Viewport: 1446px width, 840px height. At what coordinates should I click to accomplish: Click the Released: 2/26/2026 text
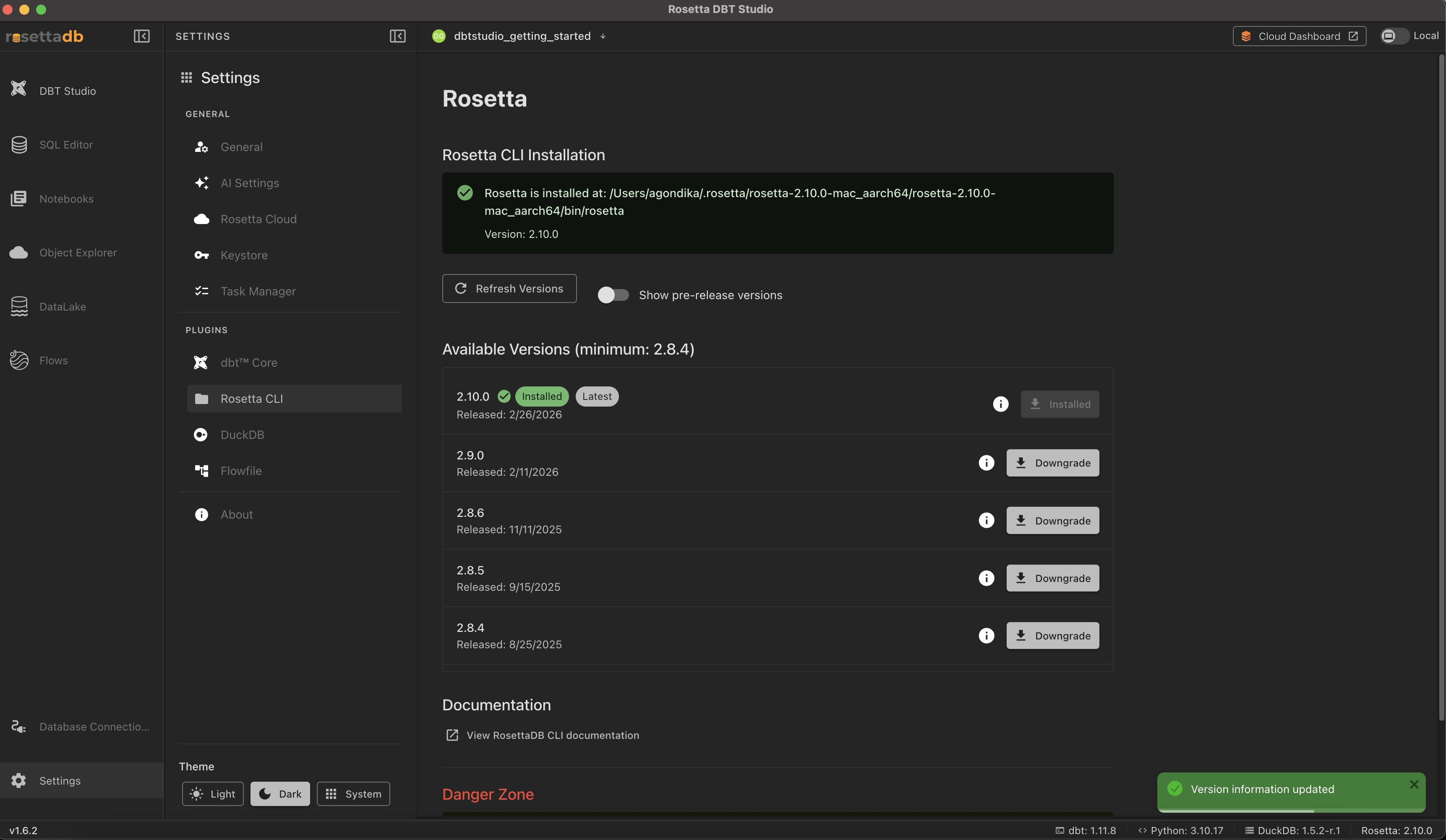tap(509, 414)
